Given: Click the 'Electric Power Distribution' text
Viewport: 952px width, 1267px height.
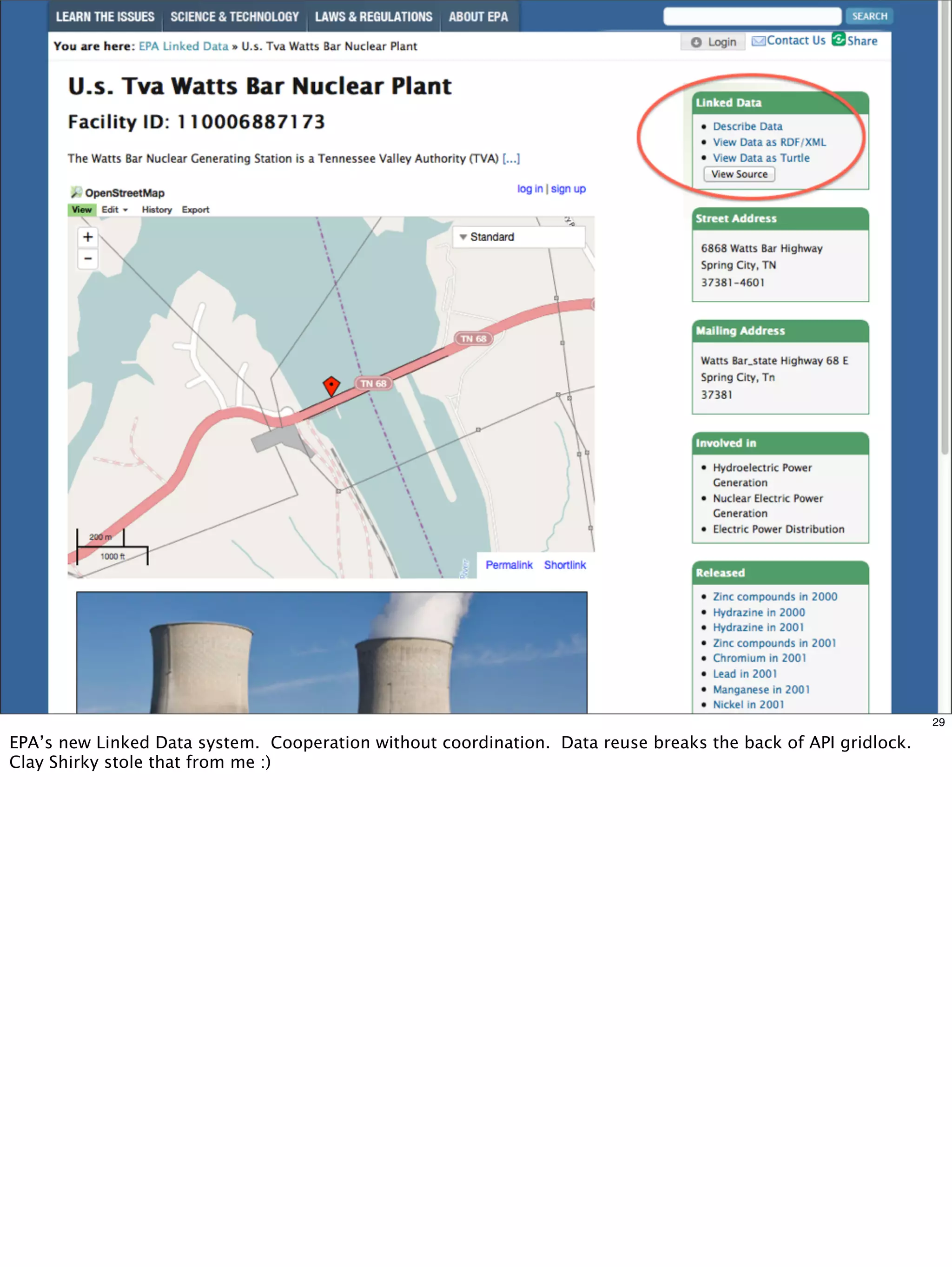Looking at the screenshot, I should click(x=779, y=529).
